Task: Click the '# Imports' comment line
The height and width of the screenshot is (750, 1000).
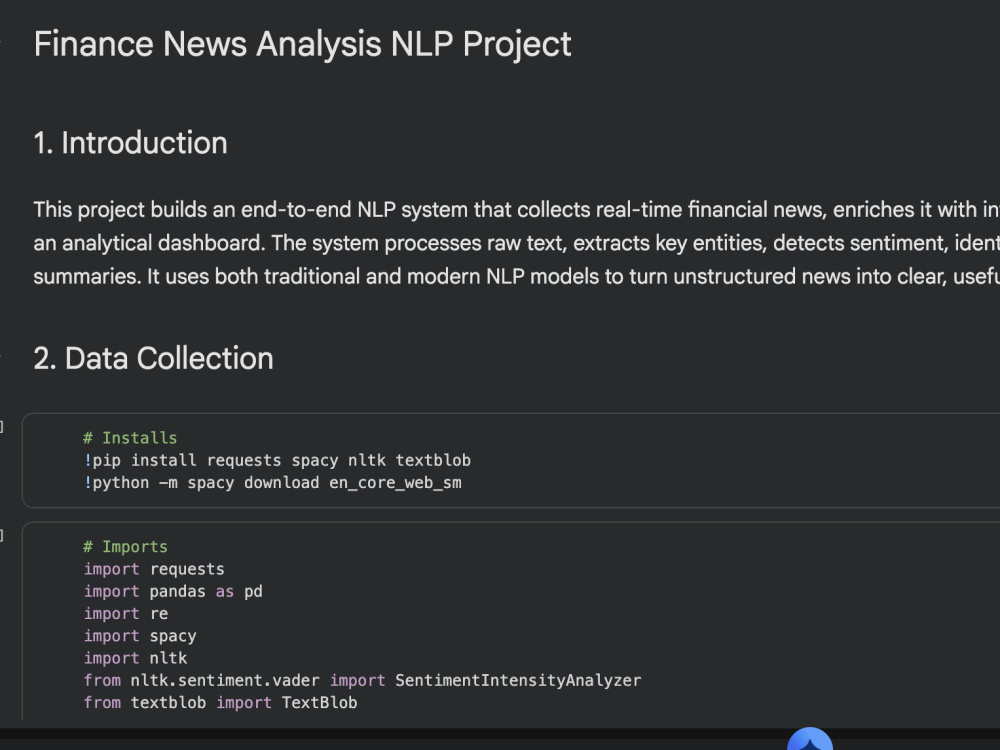Action: pos(126,547)
